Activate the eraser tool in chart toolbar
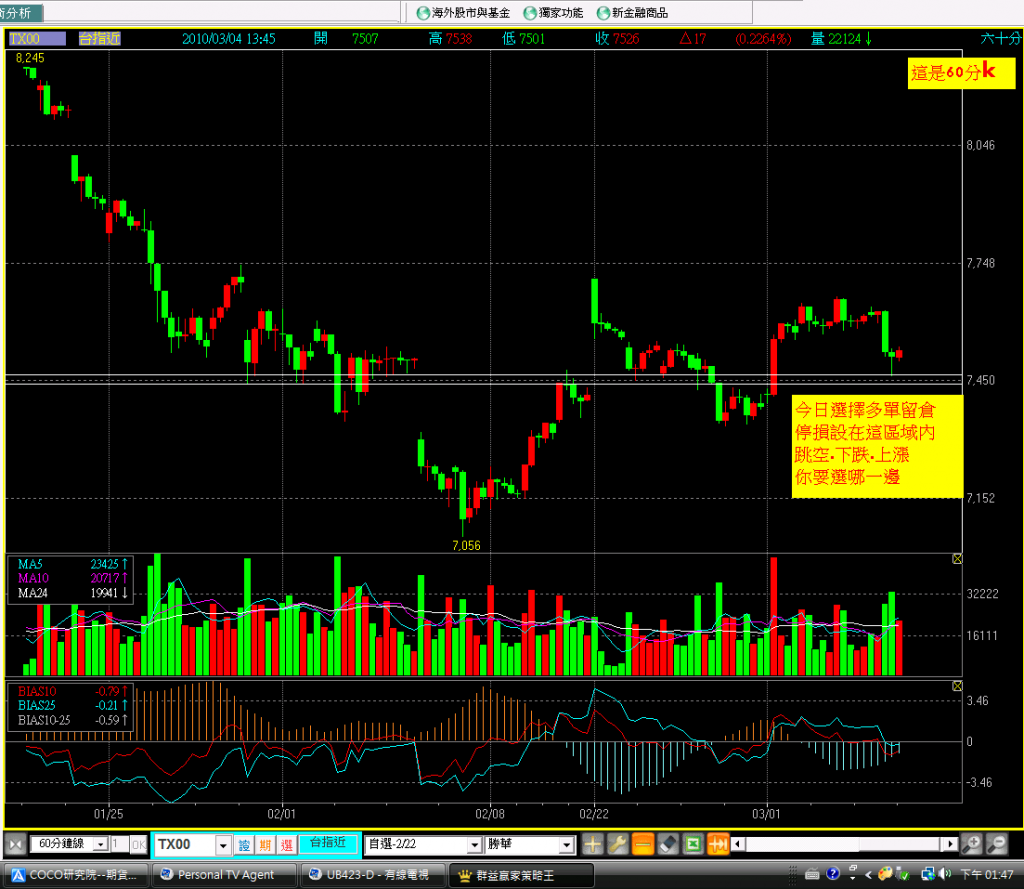Viewport: 1024px width, 889px height. pos(668,845)
